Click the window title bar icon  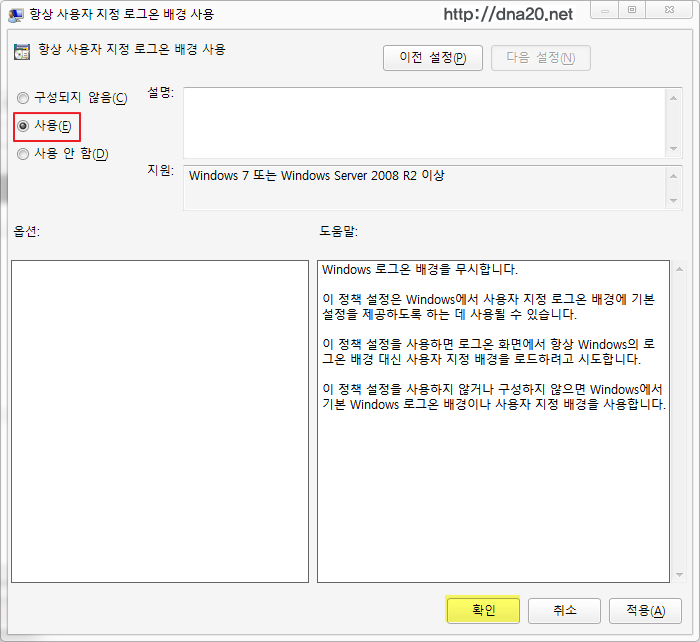point(16,15)
